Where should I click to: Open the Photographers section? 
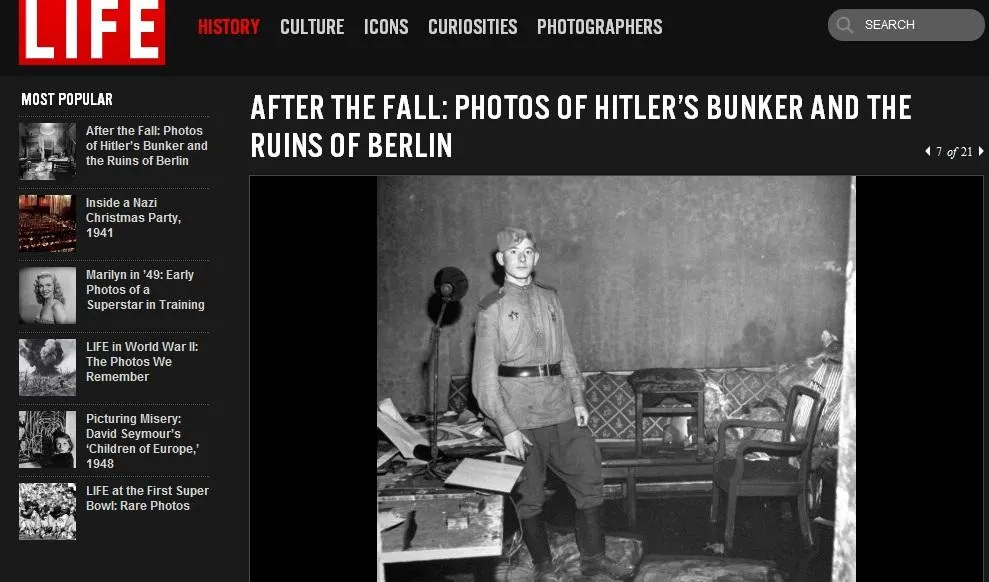coord(599,27)
